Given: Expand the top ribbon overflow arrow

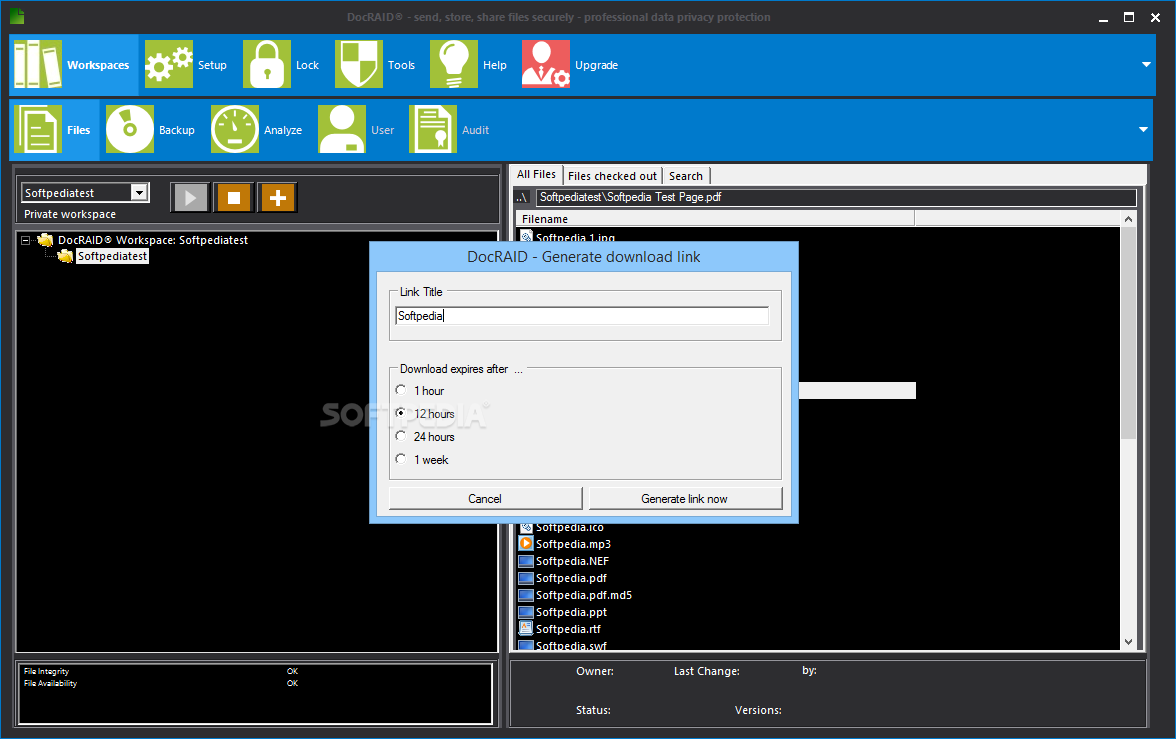Looking at the screenshot, I should point(1146,65).
